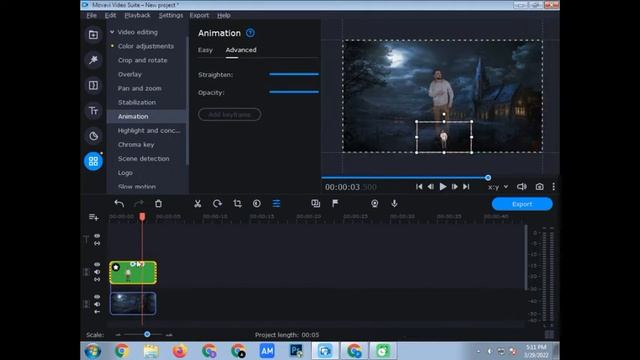Select Stabilization in tools list
Screen dimensions: 640x360
tap(137, 102)
